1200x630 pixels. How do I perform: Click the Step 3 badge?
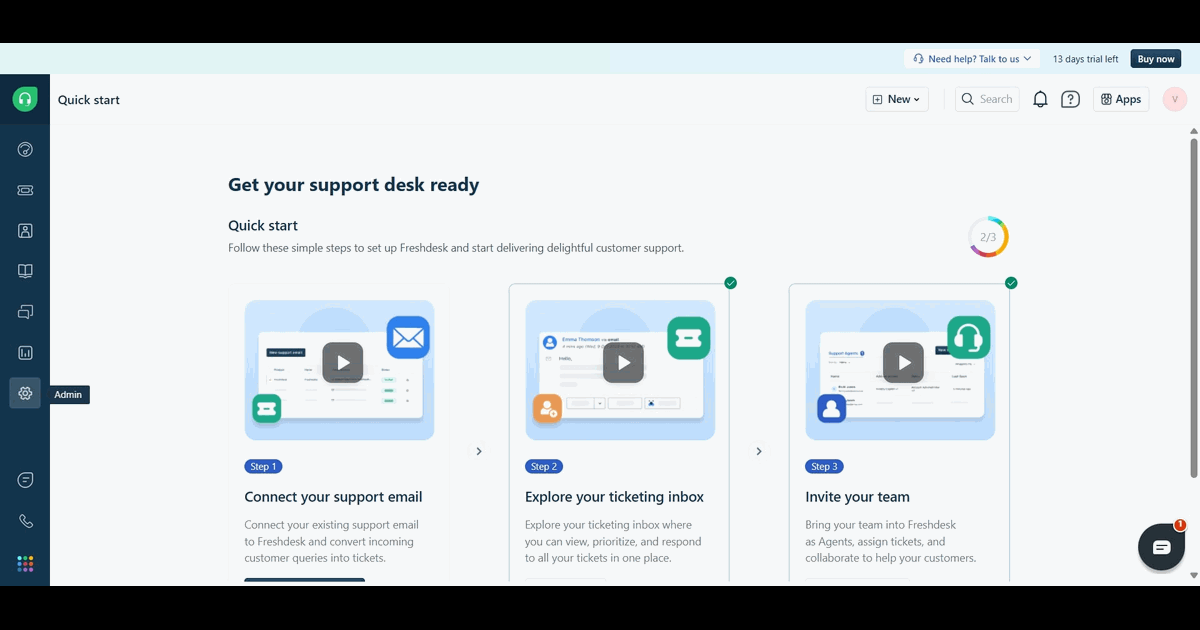tap(825, 466)
